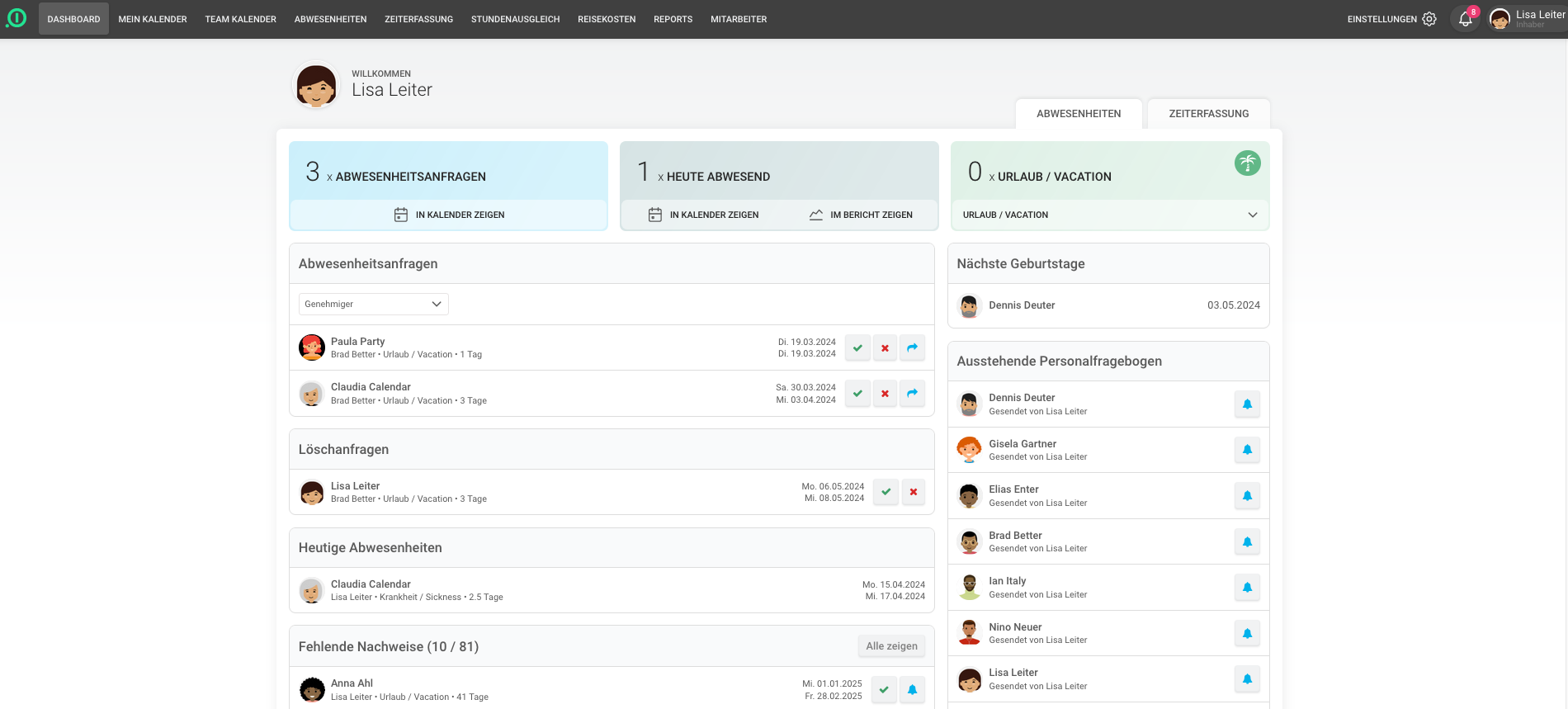Approve Paula Party's vacation request
The image size is (1568, 709).
click(x=857, y=348)
